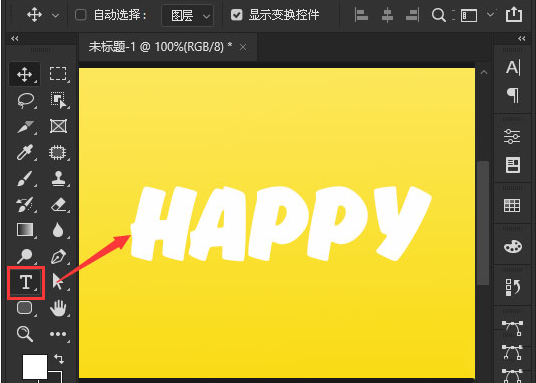Click the share export icon

pyautogui.click(x=514, y=15)
